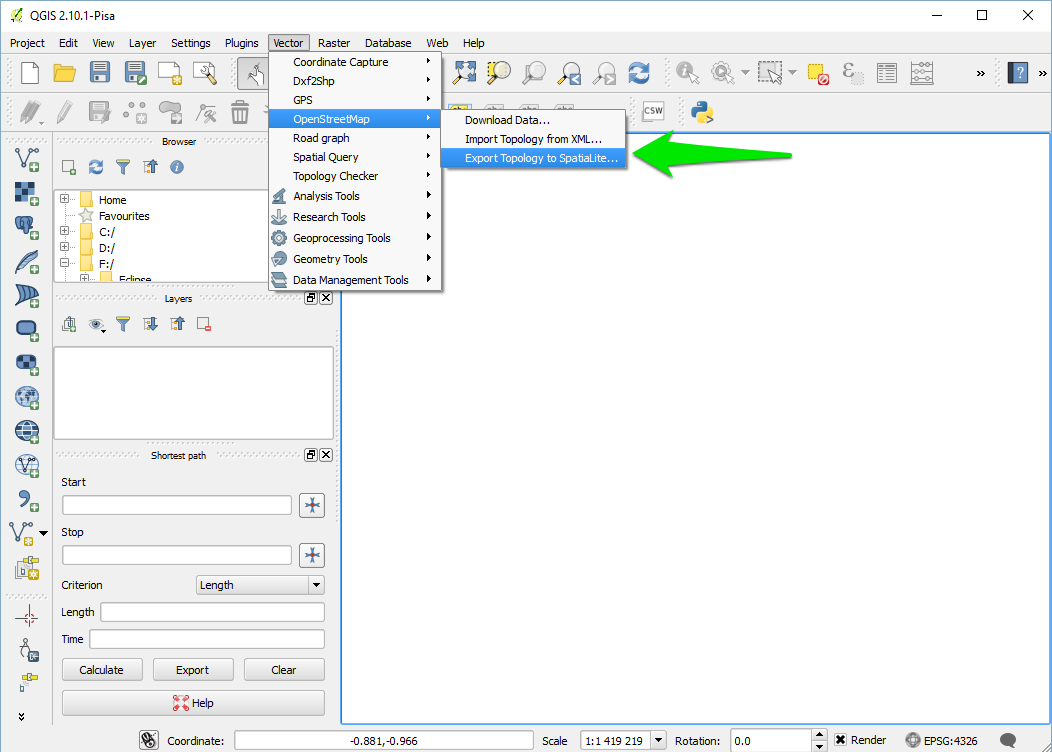Open the MetaSearch CSW catalog tool
This screenshot has height=752, width=1052.
click(652, 112)
